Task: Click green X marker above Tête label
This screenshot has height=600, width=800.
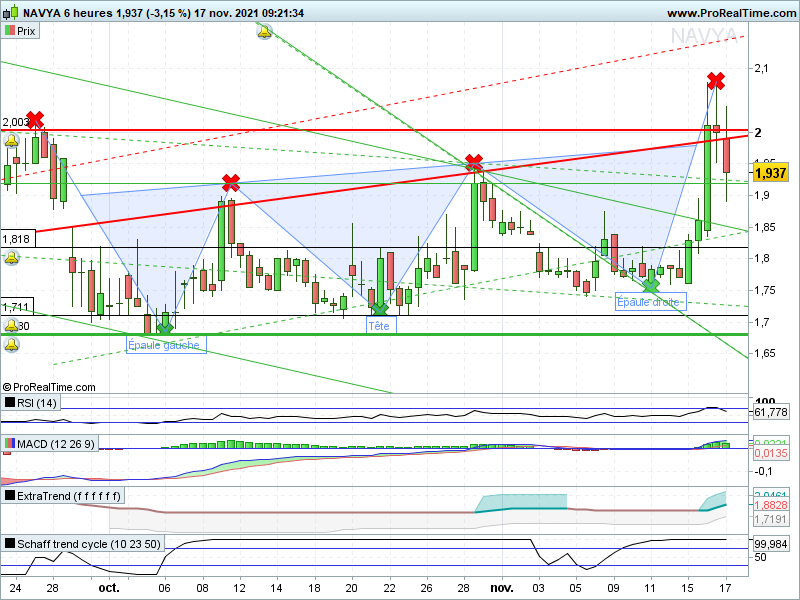Action: pos(379,308)
